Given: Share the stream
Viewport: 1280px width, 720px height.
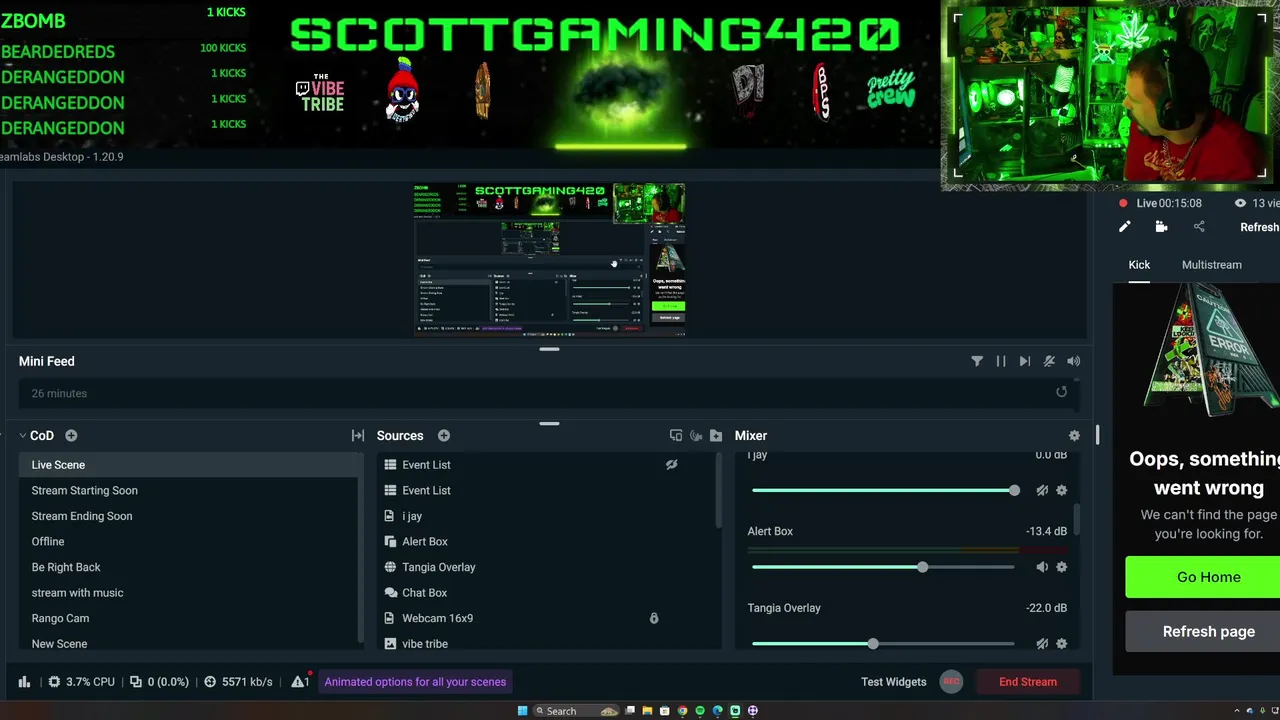Looking at the screenshot, I should pos(1199,227).
